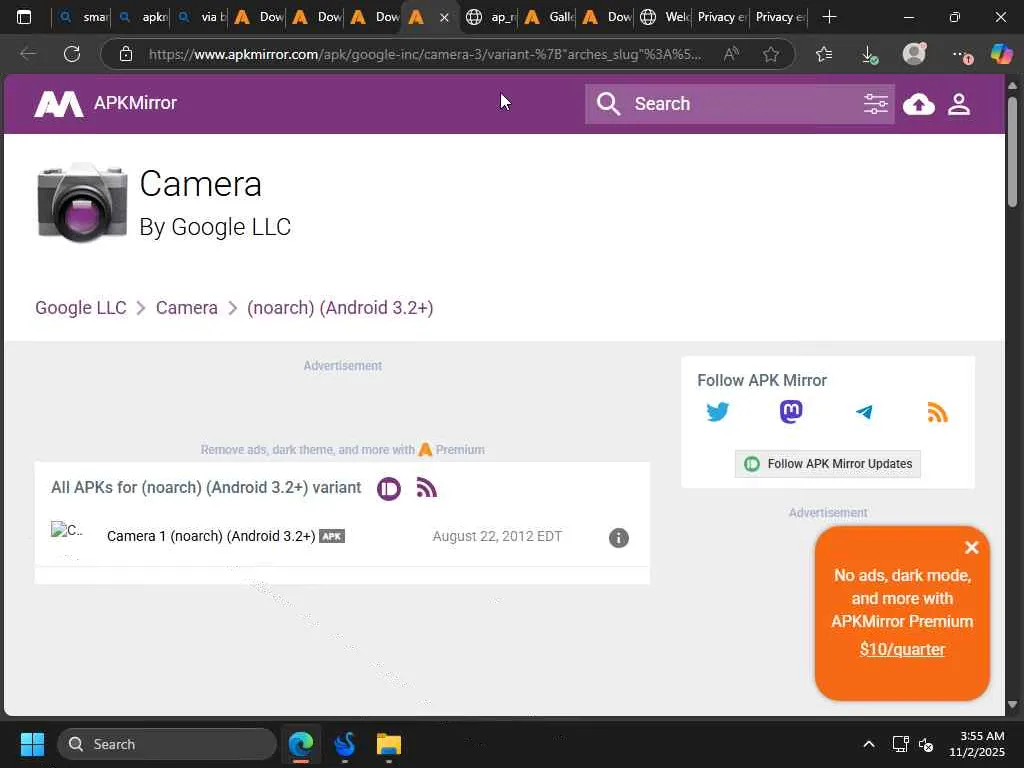The width and height of the screenshot is (1024, 768).
Task: Open File Explorer from taskbar
Action: coord(389,744)
